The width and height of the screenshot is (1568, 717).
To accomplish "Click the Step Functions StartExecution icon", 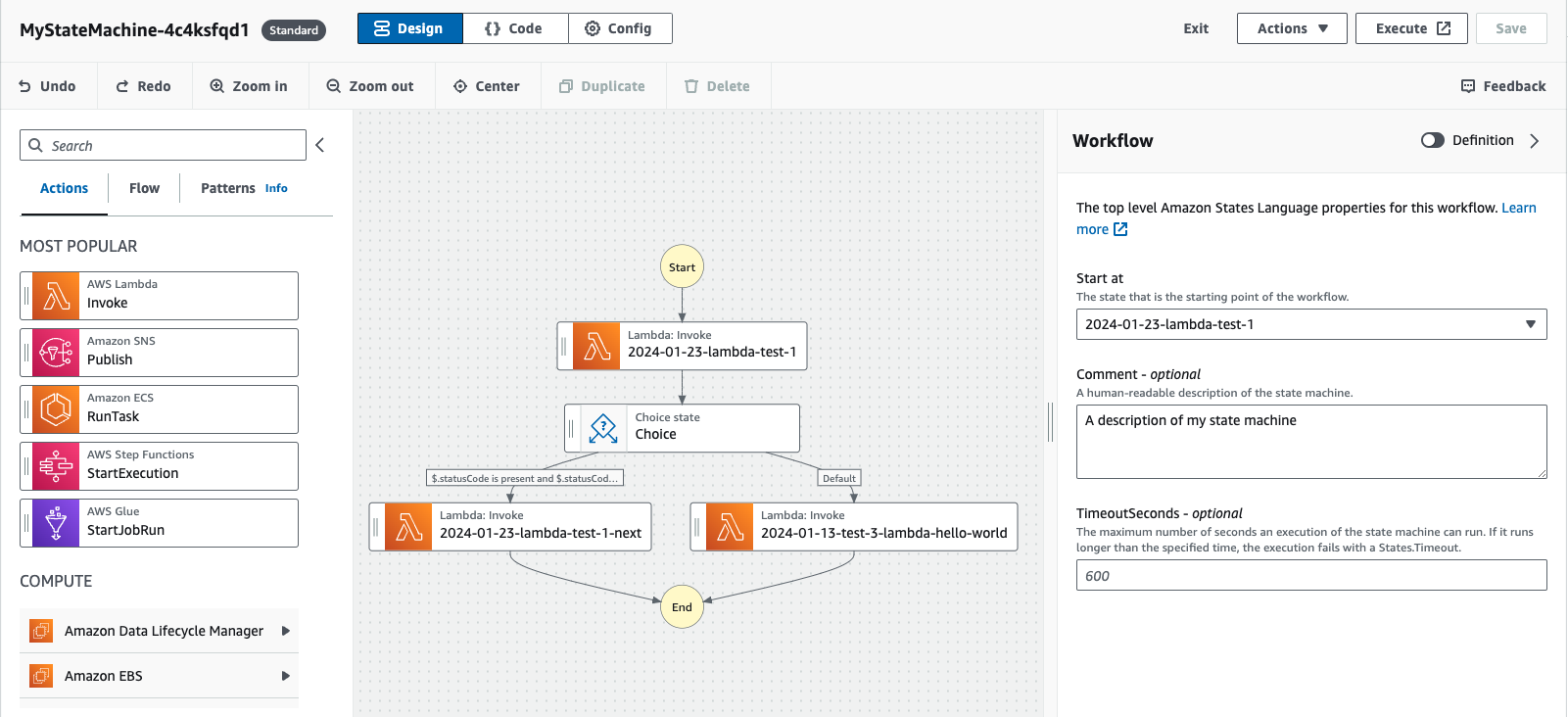I will pyautogui.click(x=56, y=466).
